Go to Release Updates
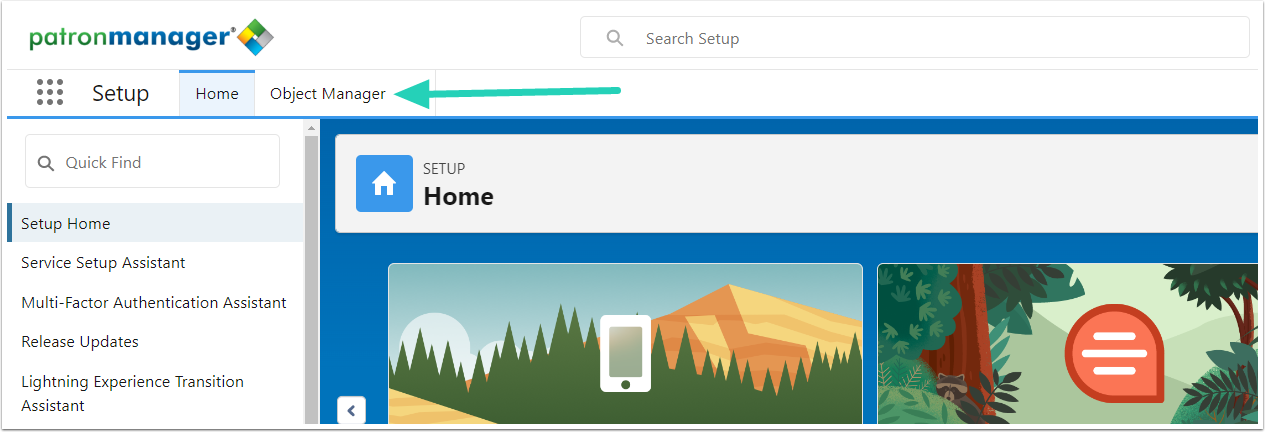Screen dimensions: 1265x432 [x=155, y=342]
